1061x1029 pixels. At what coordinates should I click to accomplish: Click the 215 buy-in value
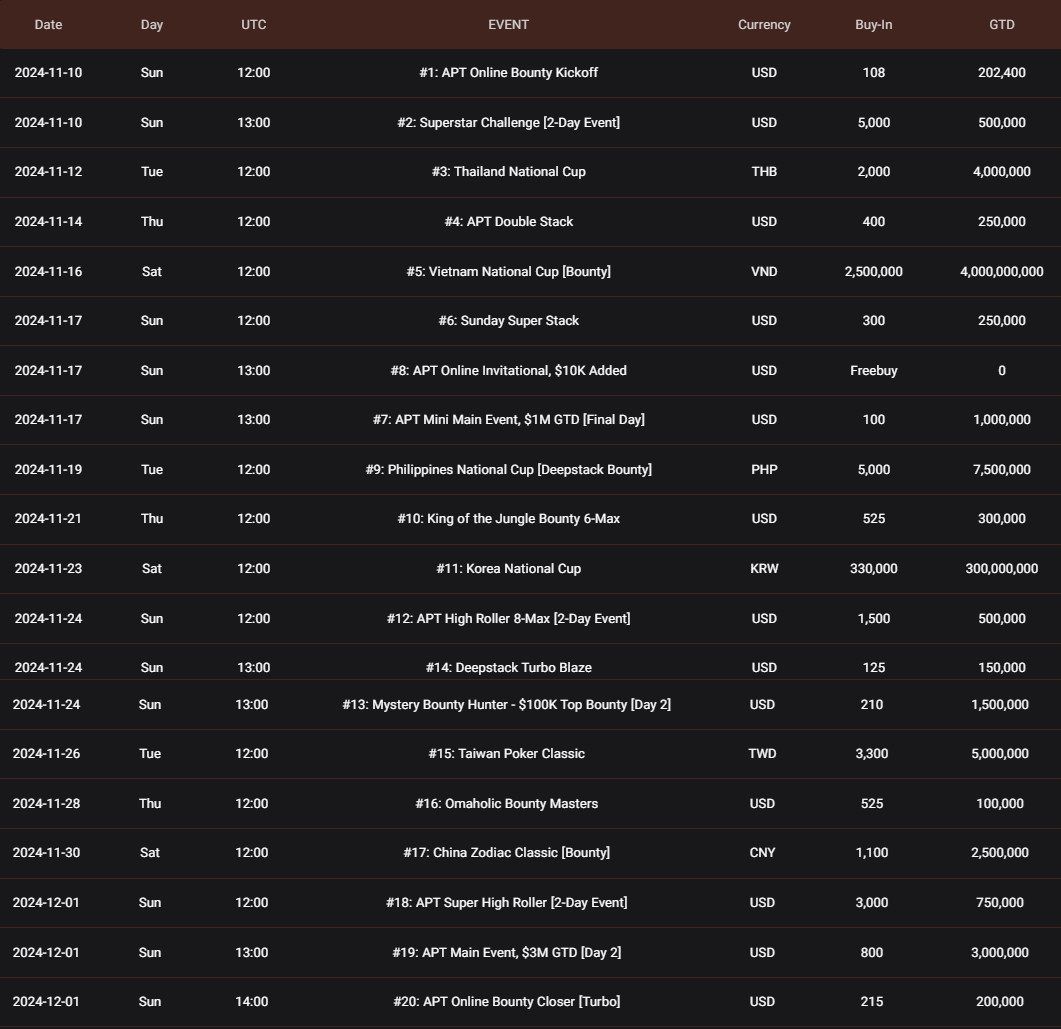tap(872, 1001)
